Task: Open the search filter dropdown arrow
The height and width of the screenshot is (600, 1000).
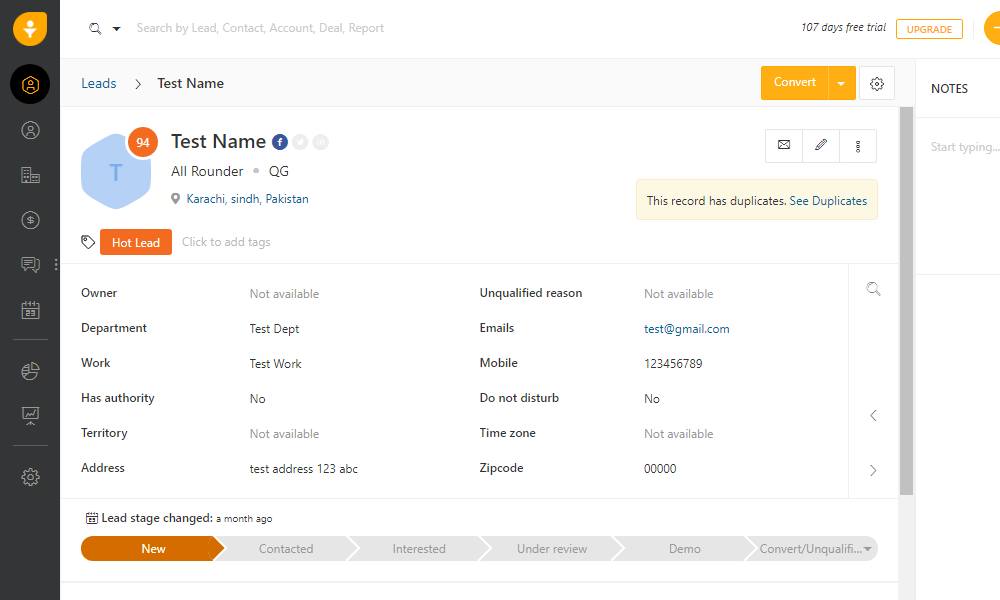Action: click(x=116, y=29)
